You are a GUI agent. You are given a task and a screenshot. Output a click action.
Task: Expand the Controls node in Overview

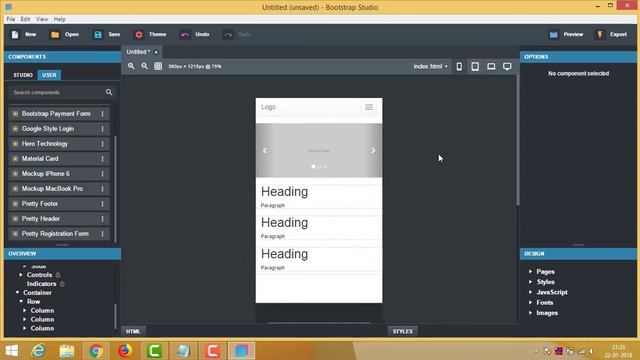click(x=21, y=275)
